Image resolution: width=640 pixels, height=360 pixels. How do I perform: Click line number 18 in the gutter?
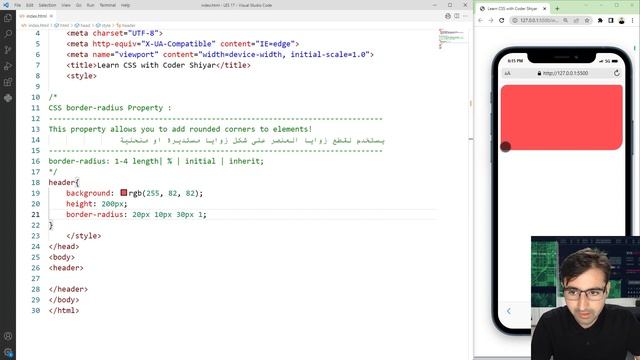pyautogui.click(x=36, y=182)
